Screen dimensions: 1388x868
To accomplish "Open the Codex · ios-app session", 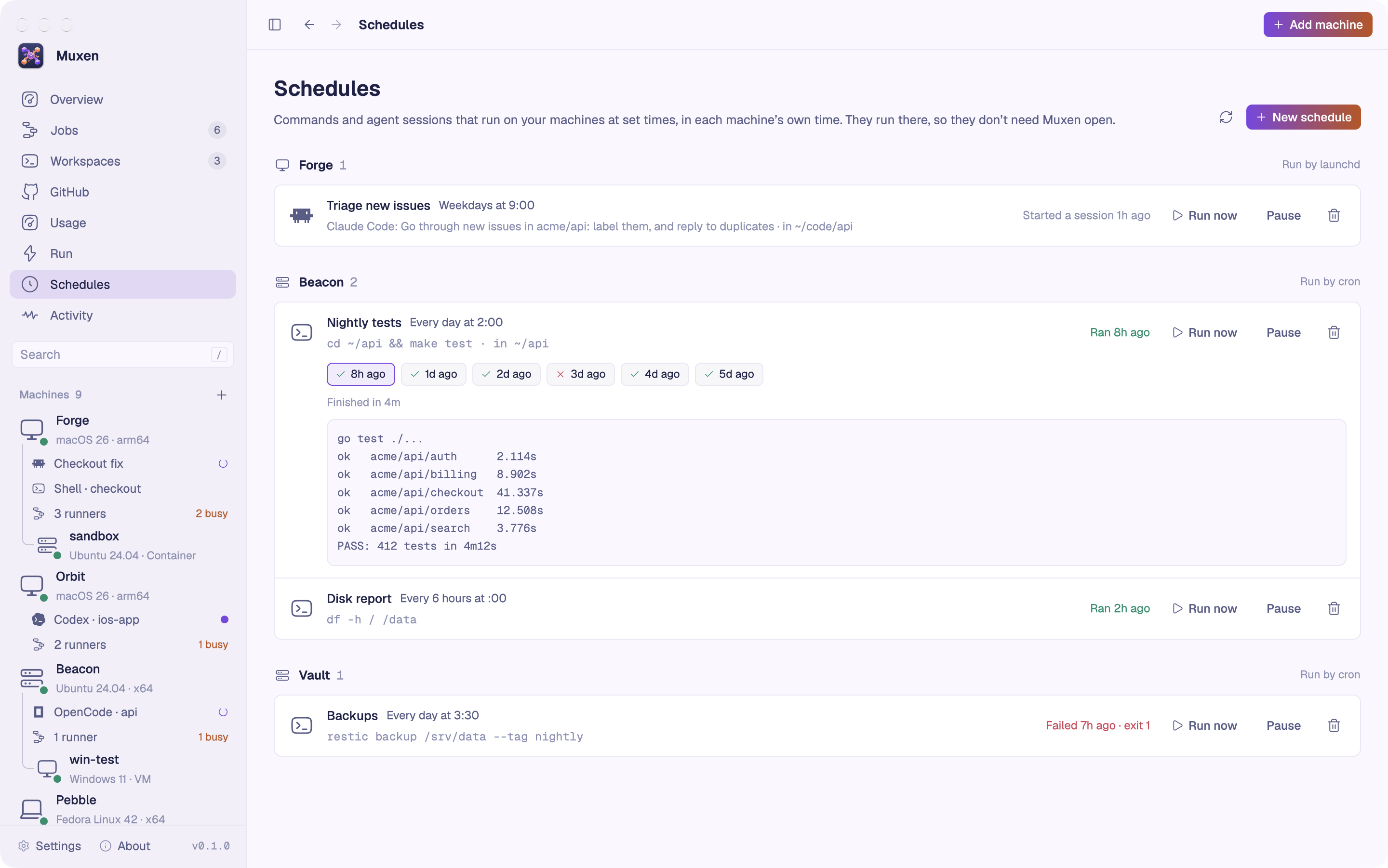I will click(130, 619).
